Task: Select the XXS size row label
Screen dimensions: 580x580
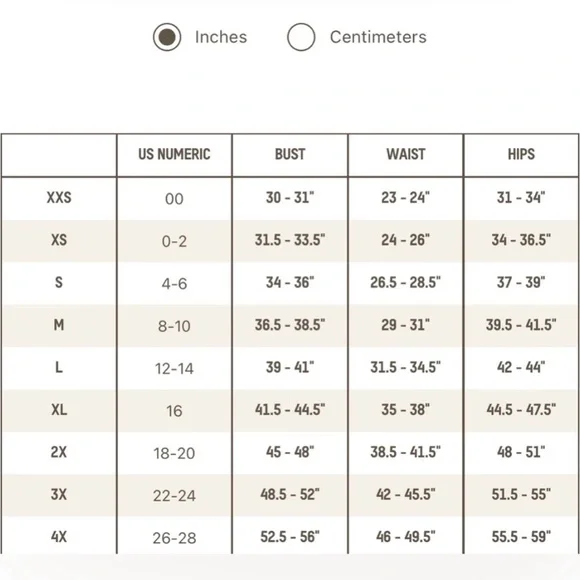Action: pos(59,198)
